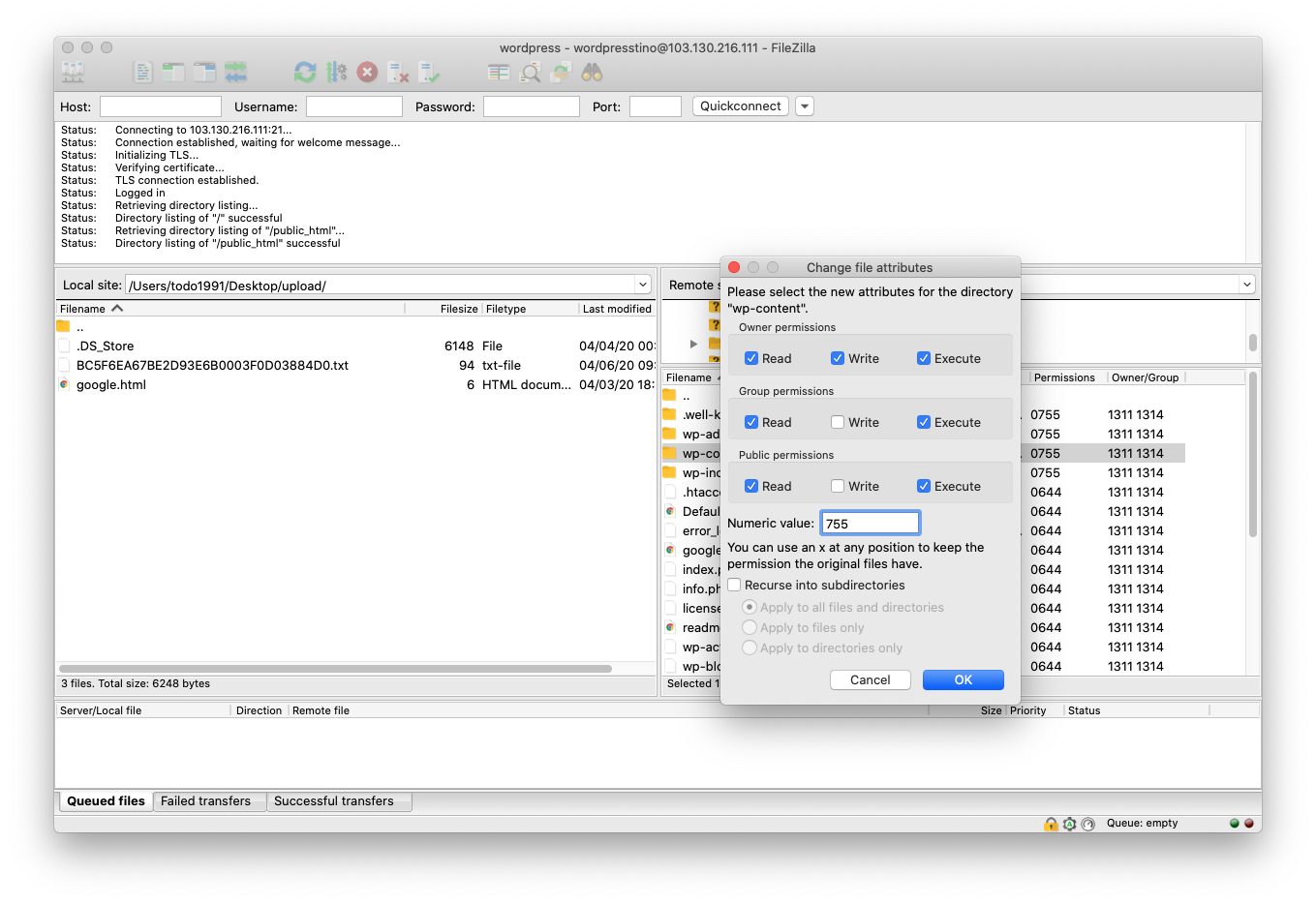Toggle processing of the transfer queue
Viewport: 1316px width, 904px height.
[336, 72]
